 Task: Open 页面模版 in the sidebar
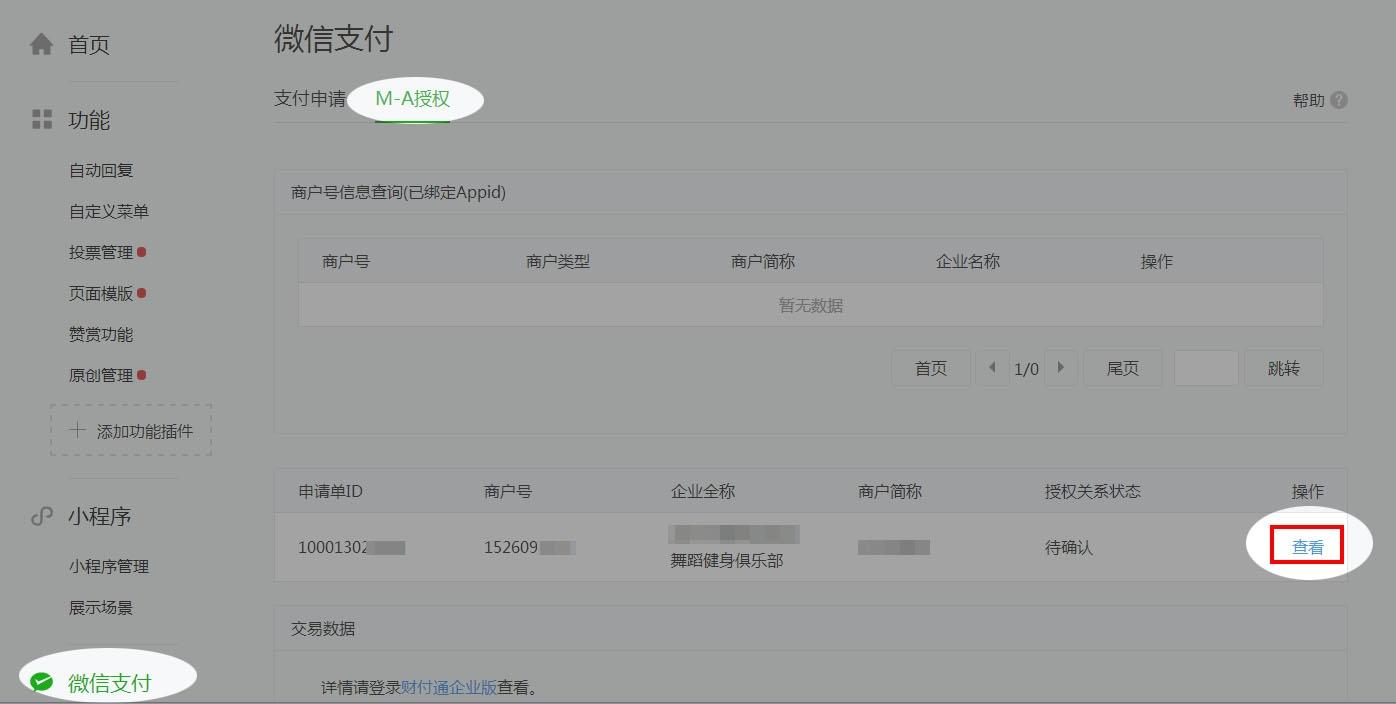101,293
